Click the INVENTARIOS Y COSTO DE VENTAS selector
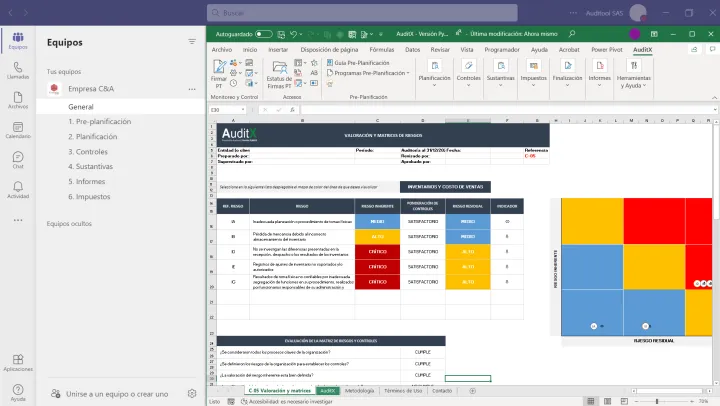Viewport: 720px width, 406px height. pyautogui.click(x=445, y=187)
